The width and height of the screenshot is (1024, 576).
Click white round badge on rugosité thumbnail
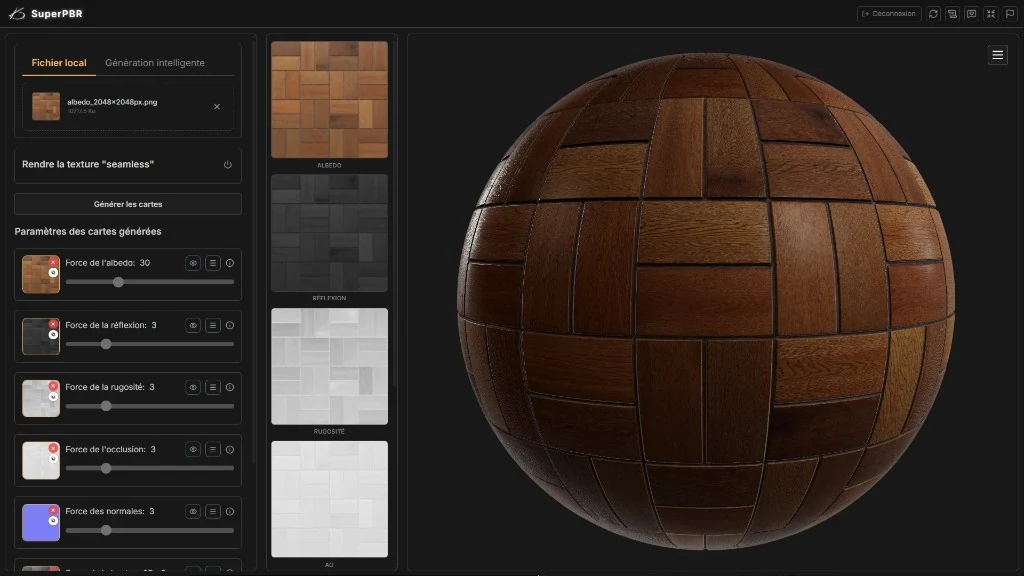coord(54,396)
